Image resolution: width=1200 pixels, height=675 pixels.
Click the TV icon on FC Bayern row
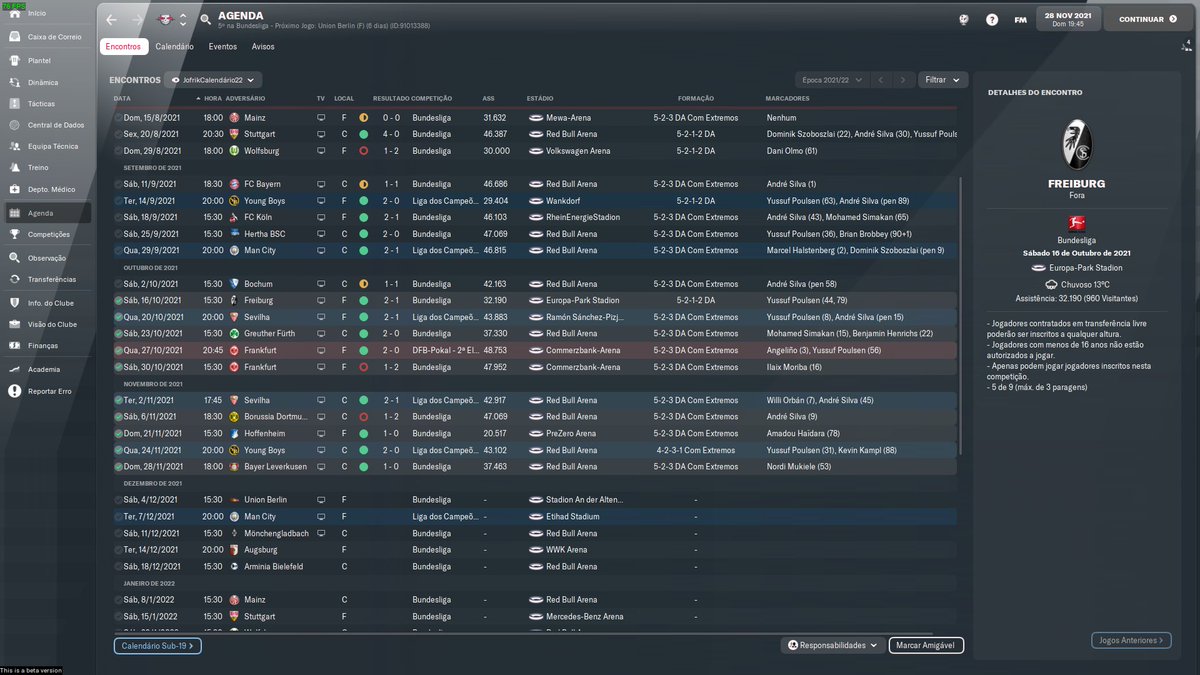321,184
